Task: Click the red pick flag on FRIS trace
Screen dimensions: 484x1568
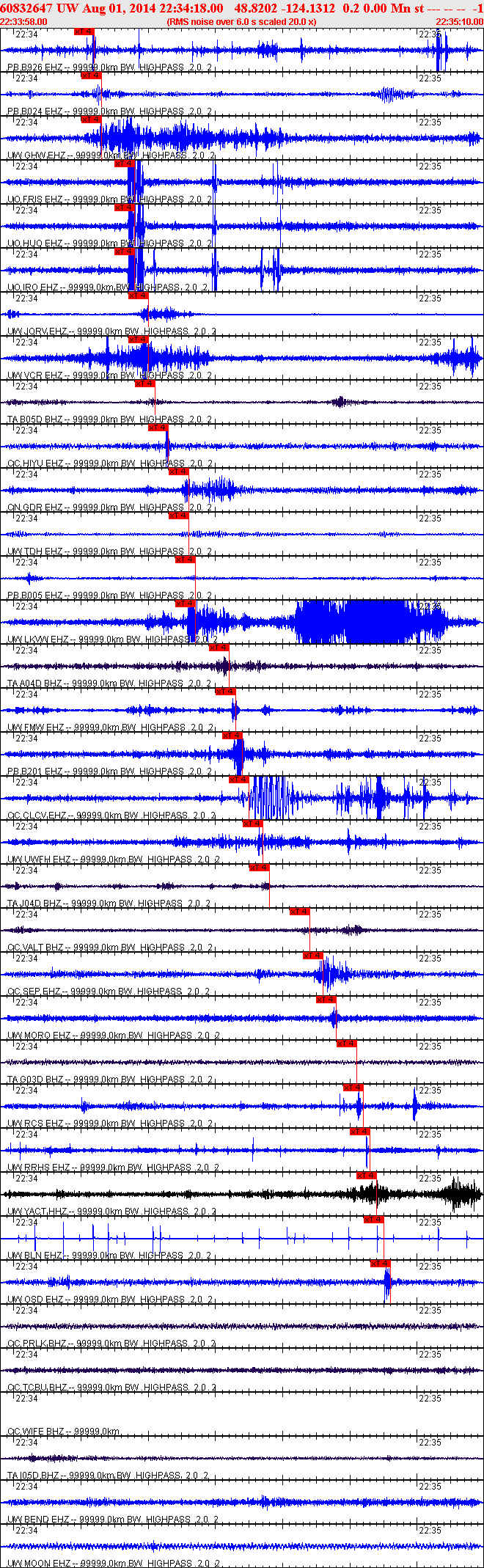Action: pos(124,164)
